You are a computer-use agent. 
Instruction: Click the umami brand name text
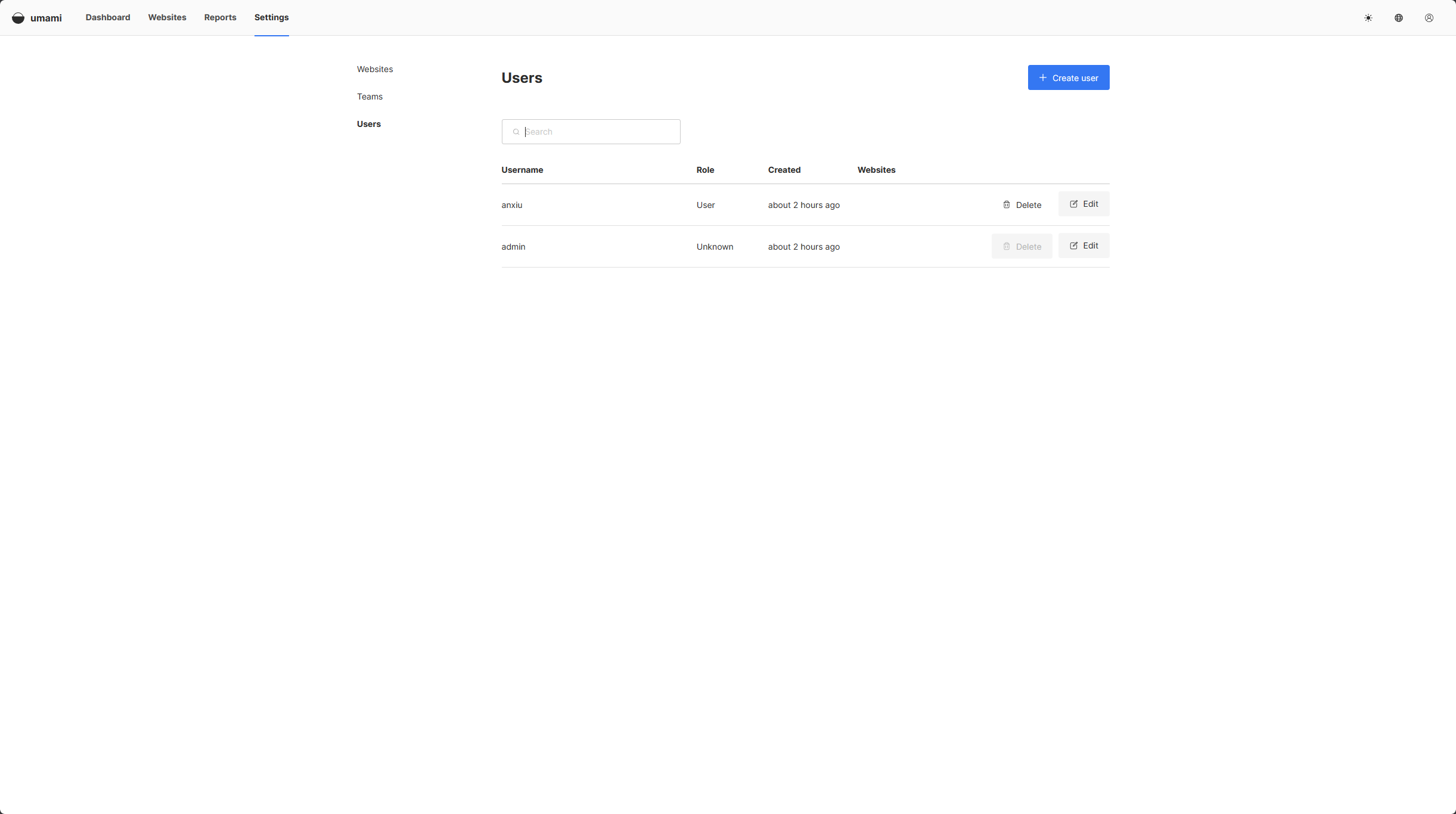(46, 18)
